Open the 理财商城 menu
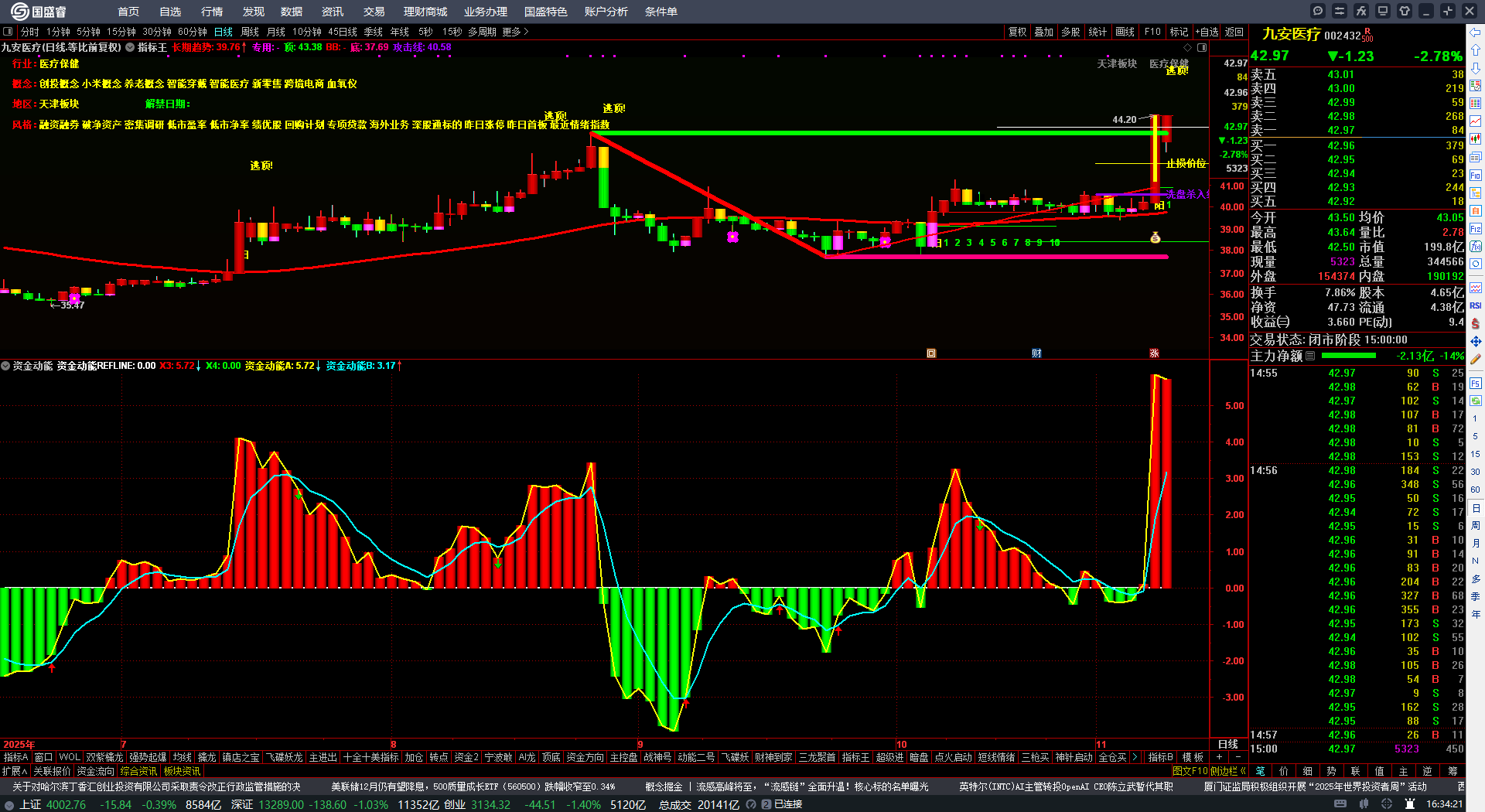 point(425,12)
